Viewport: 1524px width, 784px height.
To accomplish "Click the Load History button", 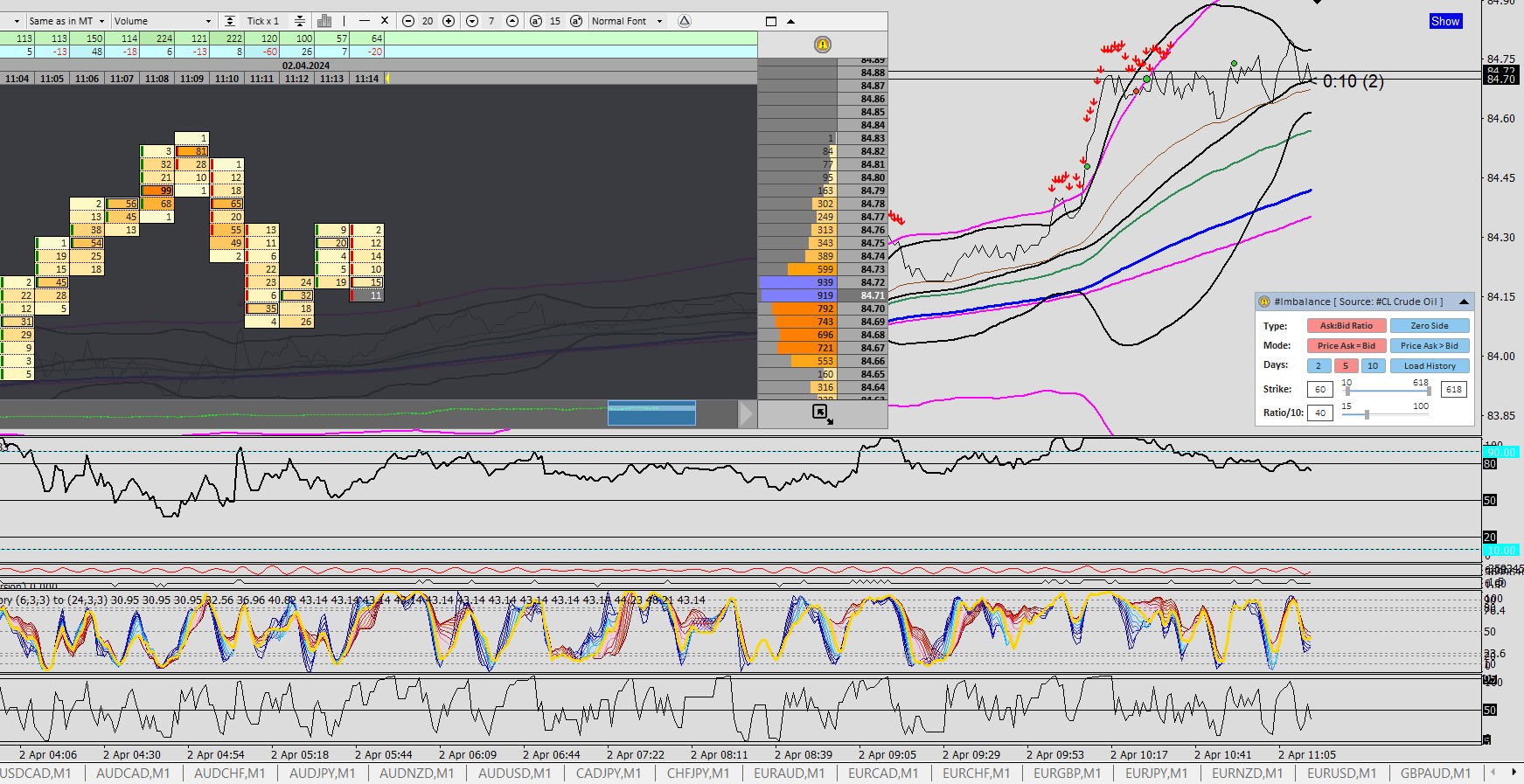I will (1430, 366).
